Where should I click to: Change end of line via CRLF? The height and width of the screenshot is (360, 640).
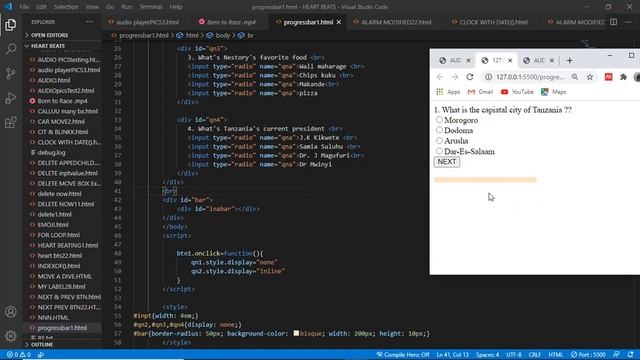535,355
